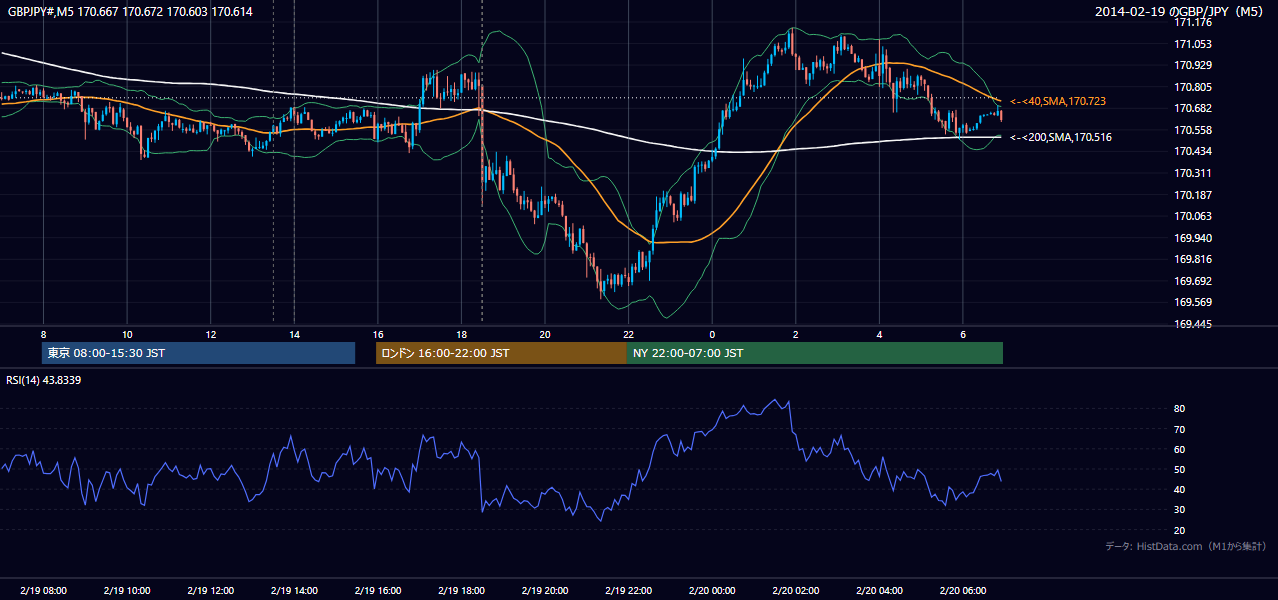Click the 2/19 10:00 time label
1278x600 pixels.
[x=127, y=590]
